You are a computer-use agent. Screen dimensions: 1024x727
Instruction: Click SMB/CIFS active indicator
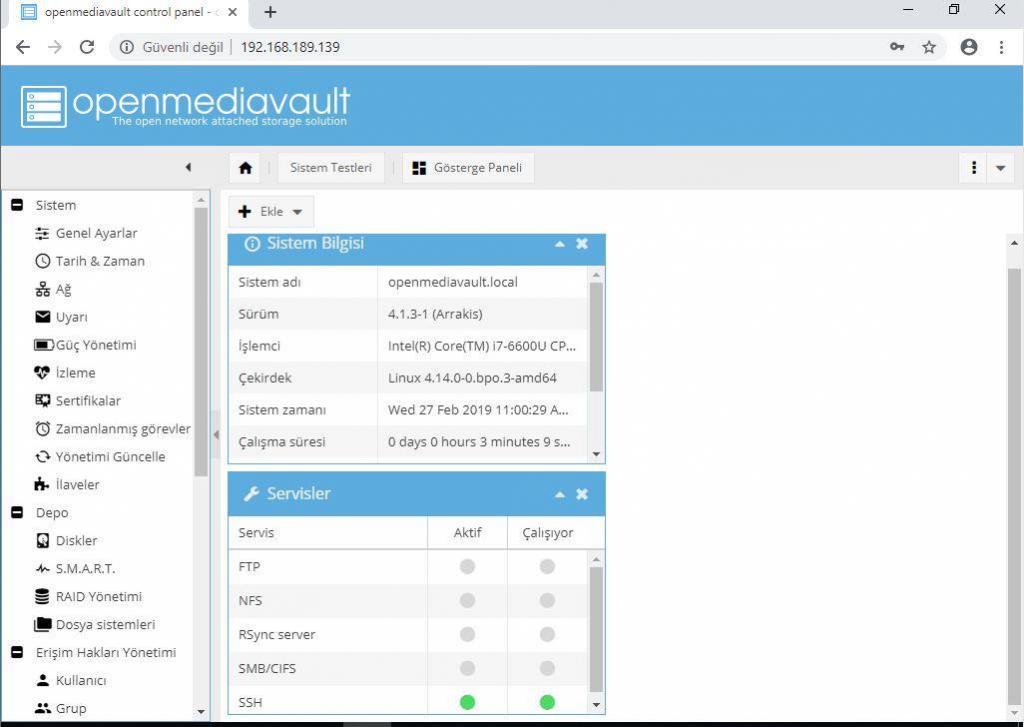coord(468,668)
